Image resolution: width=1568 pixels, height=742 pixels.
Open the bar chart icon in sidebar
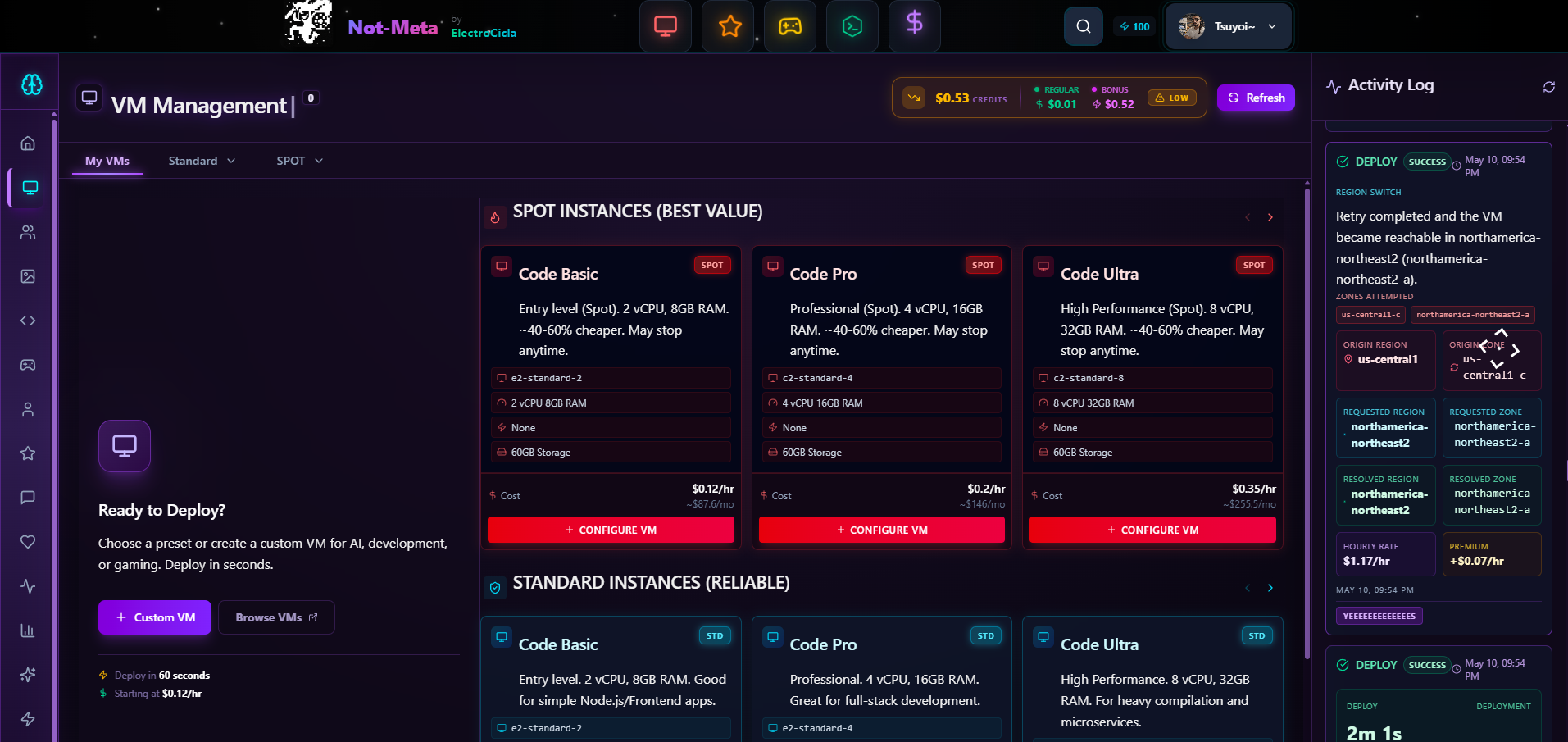(x=28, y=630)
